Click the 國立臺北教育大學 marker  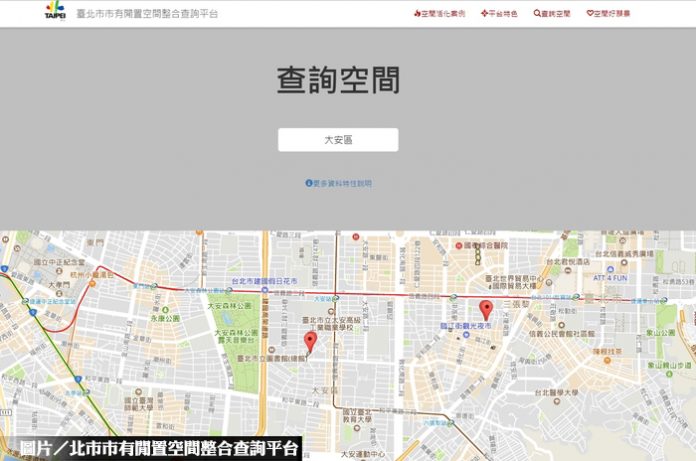tap(356, 428)
